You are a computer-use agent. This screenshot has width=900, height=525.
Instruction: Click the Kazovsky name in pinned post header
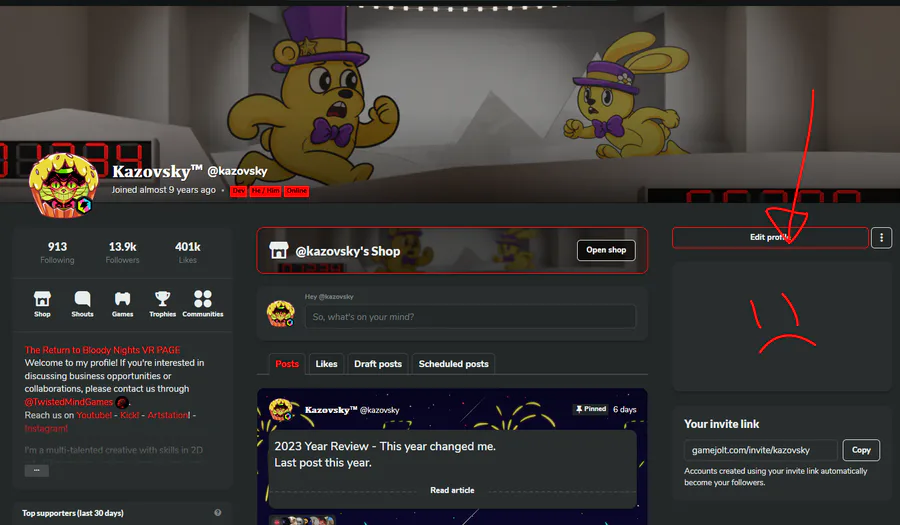point(331,410)
